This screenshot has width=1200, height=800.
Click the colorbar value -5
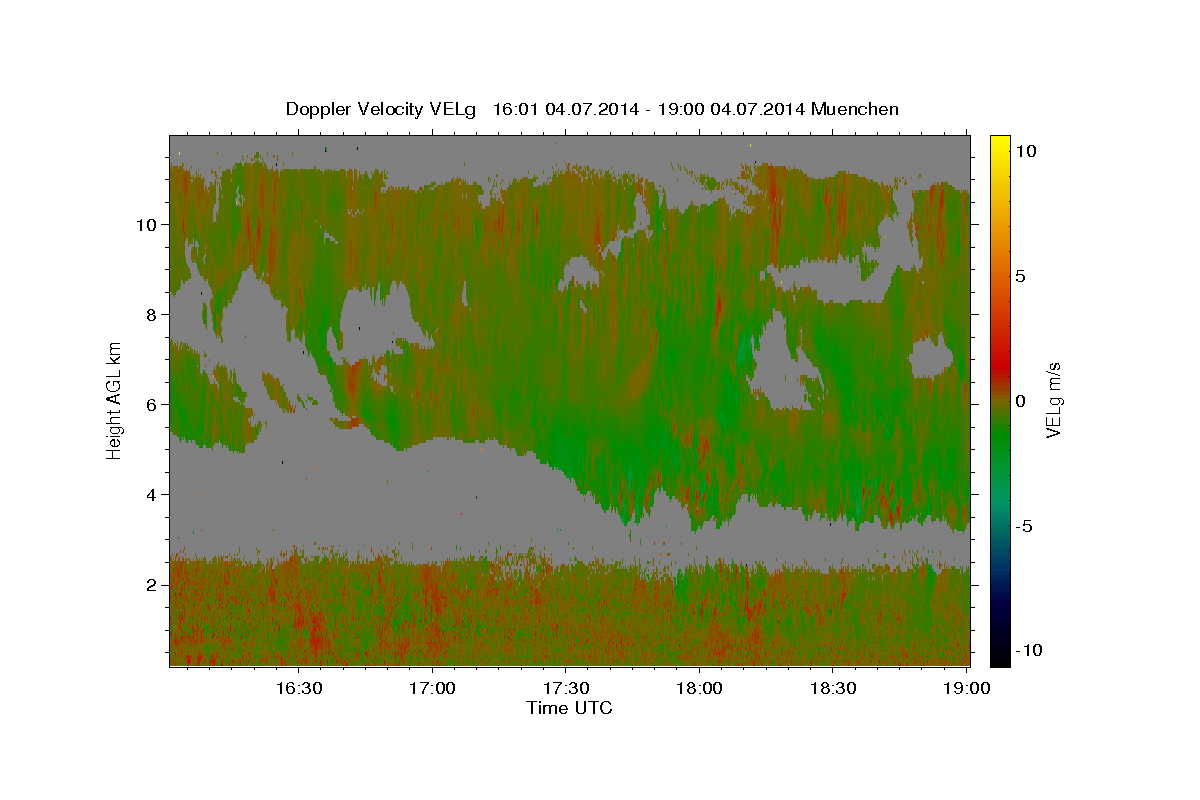pos(1024,526)
